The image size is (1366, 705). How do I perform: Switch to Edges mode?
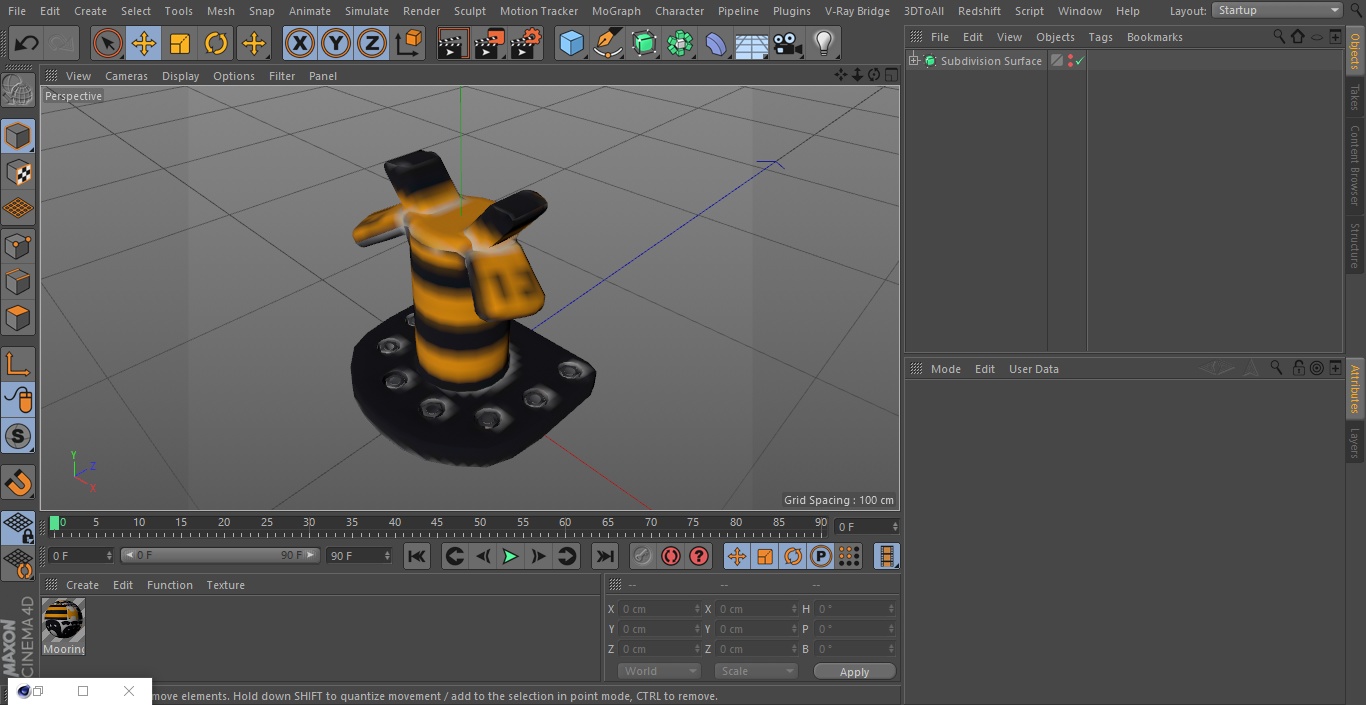18,282
